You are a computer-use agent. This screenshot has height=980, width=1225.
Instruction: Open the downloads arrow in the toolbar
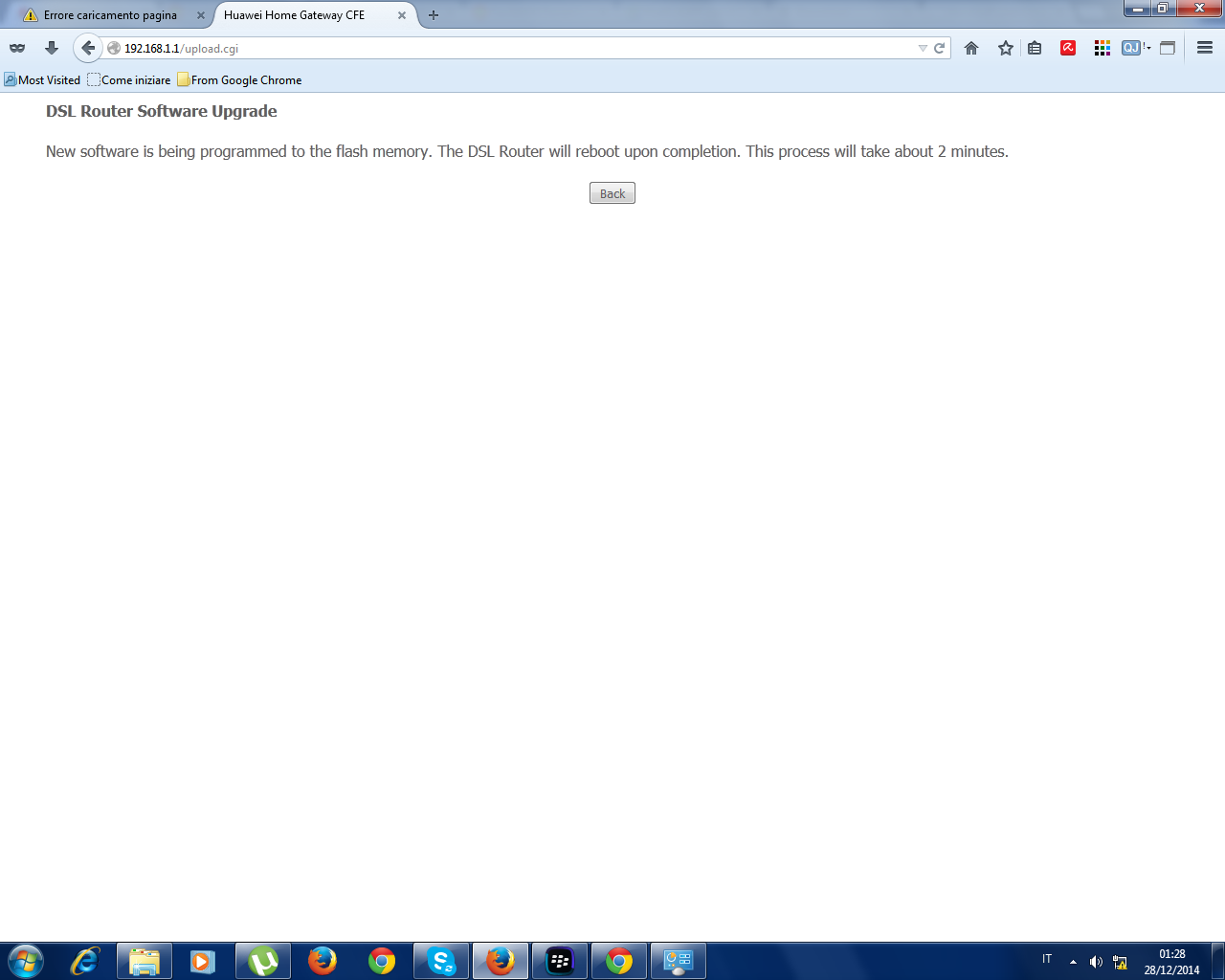point(52,48)
